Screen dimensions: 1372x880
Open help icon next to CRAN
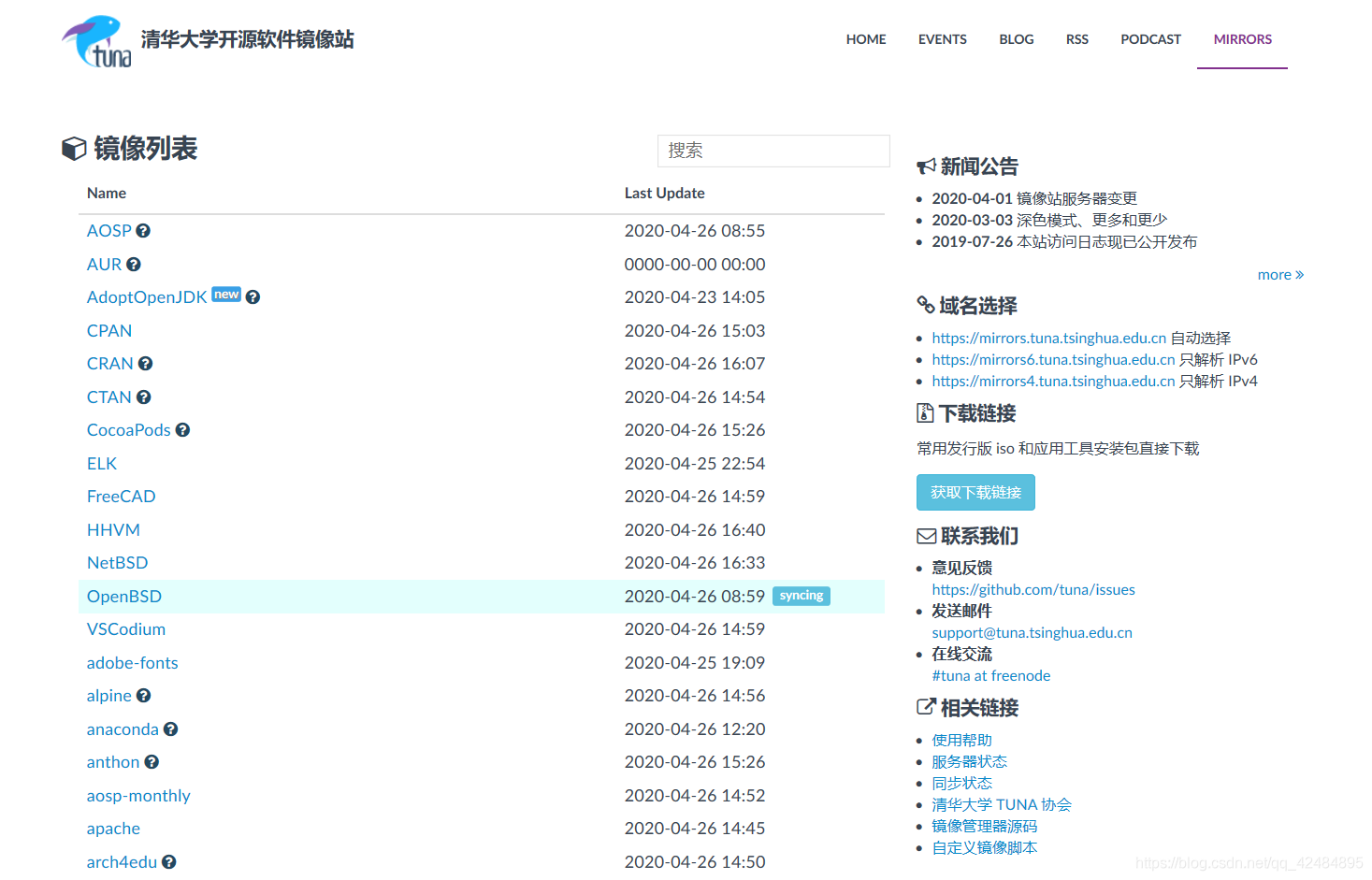145,364
